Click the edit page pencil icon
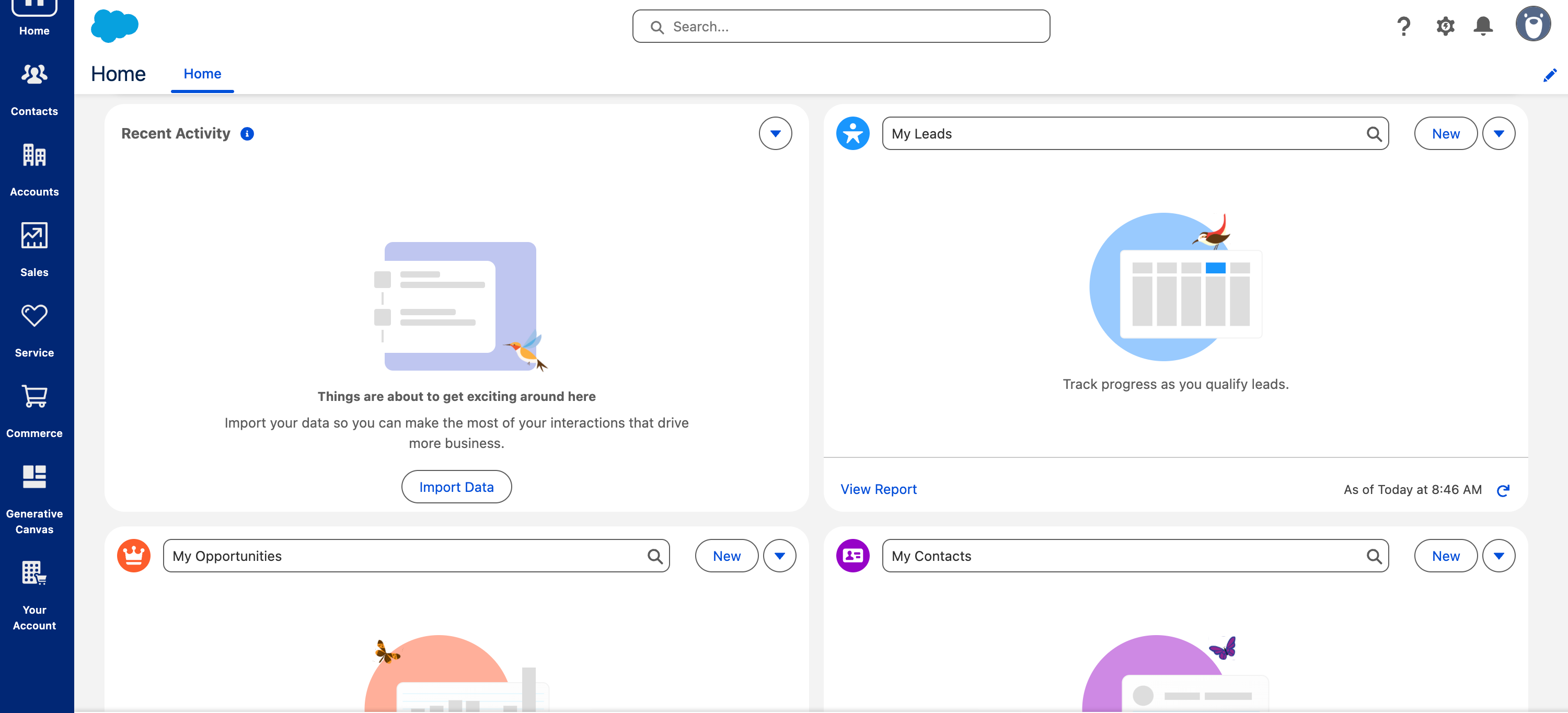Screen dimensions: 1568x713 coord(1550,75)
